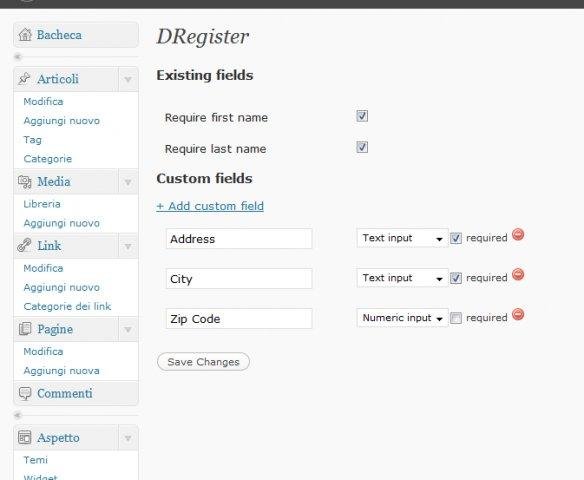Viewport: 584px width, 480px height.
Task: Open the Media menu
Action: (54, 182)
